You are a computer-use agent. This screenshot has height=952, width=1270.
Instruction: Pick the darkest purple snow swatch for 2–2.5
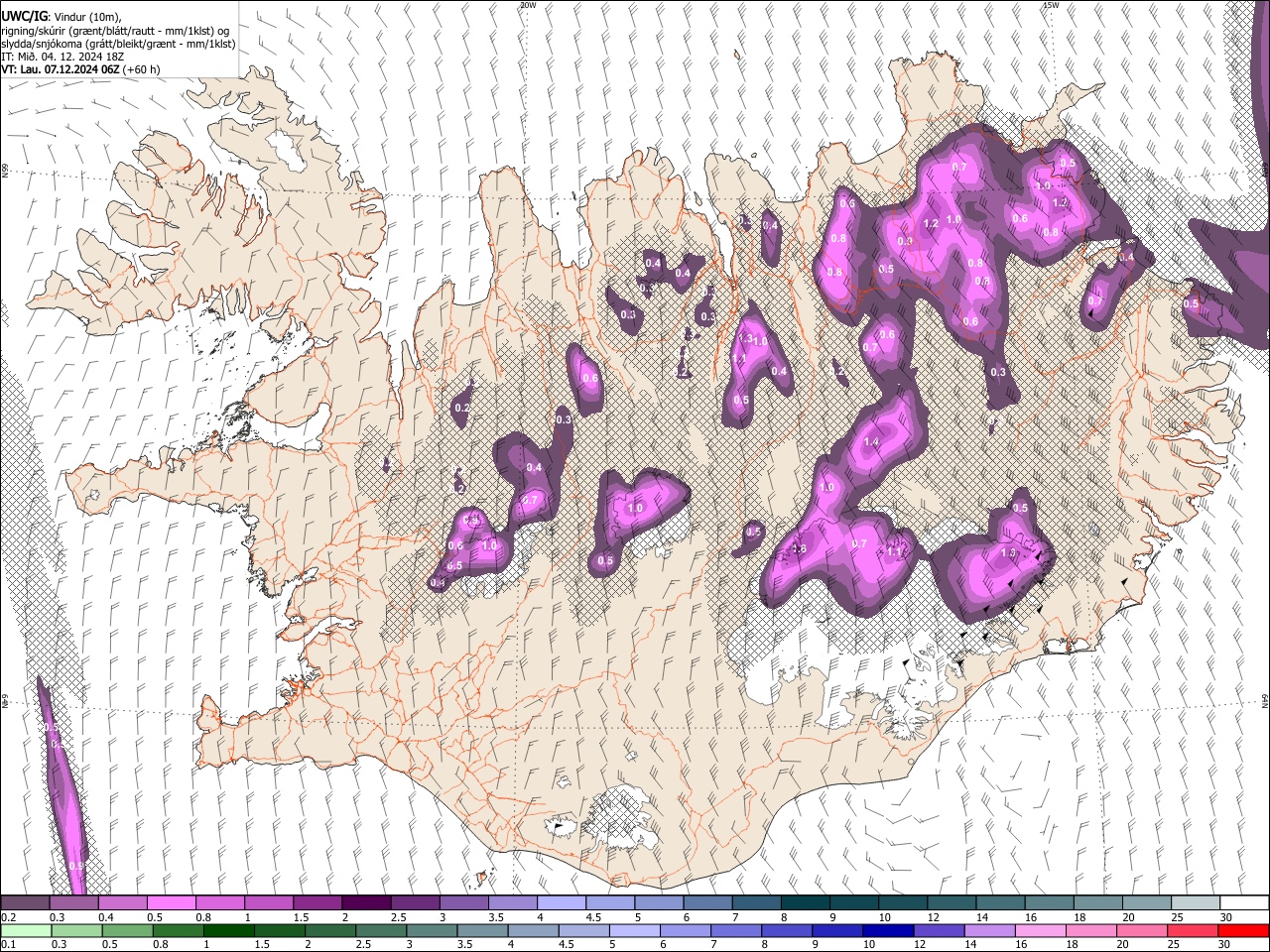coord(367,903)
